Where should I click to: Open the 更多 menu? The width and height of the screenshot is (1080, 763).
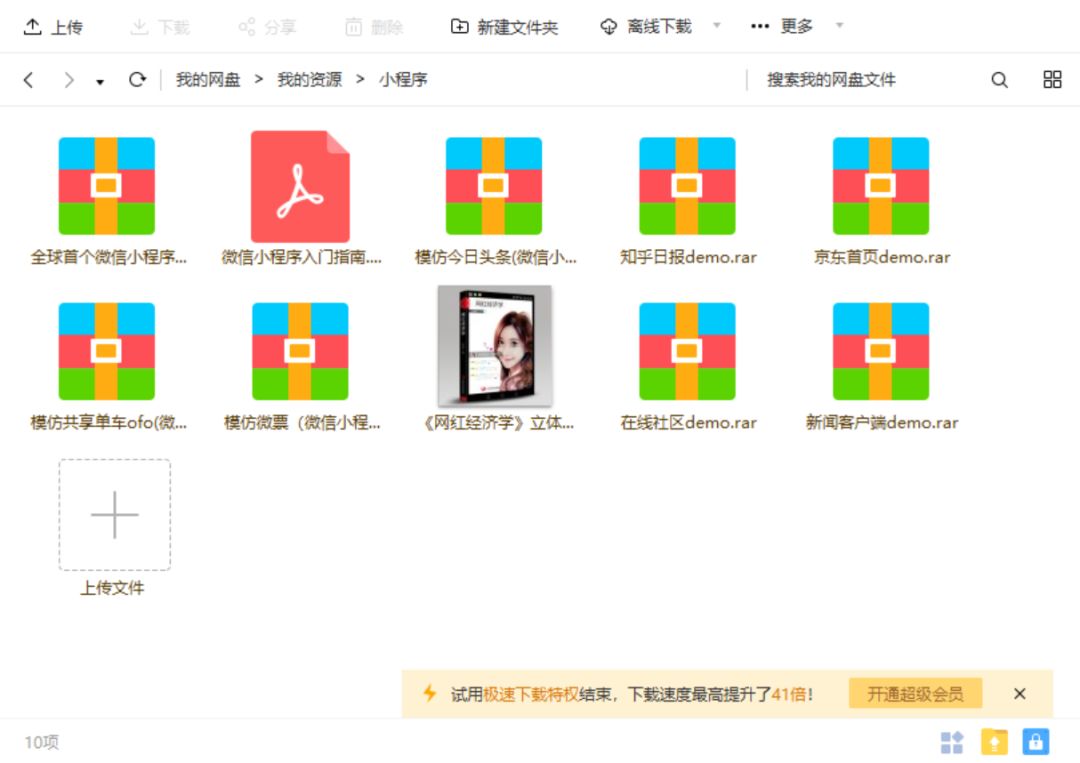(782, 26)
